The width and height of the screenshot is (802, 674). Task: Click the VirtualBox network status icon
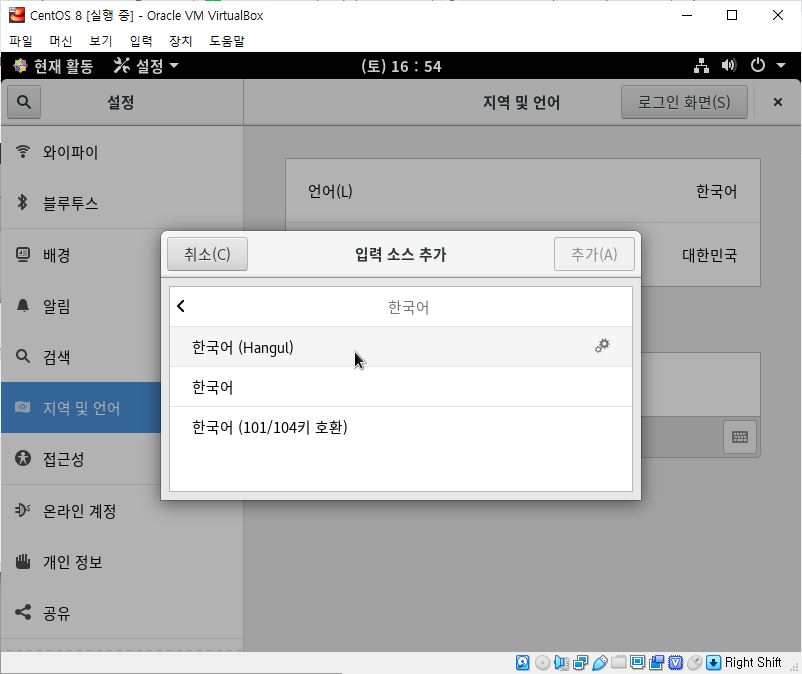pyautogui.click(x=581, y=663)
